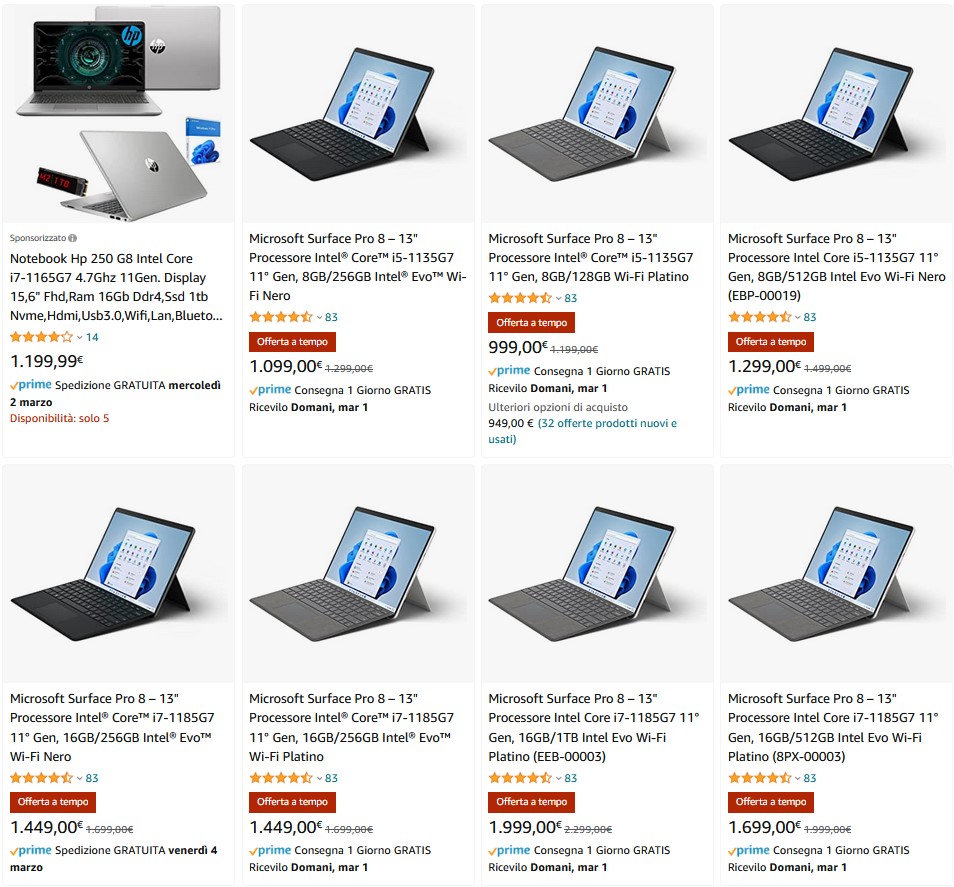Click Offerta a tempo badge on 999,00€ item
The width and height of the screenshot is (954, 887).
point(531,322)
